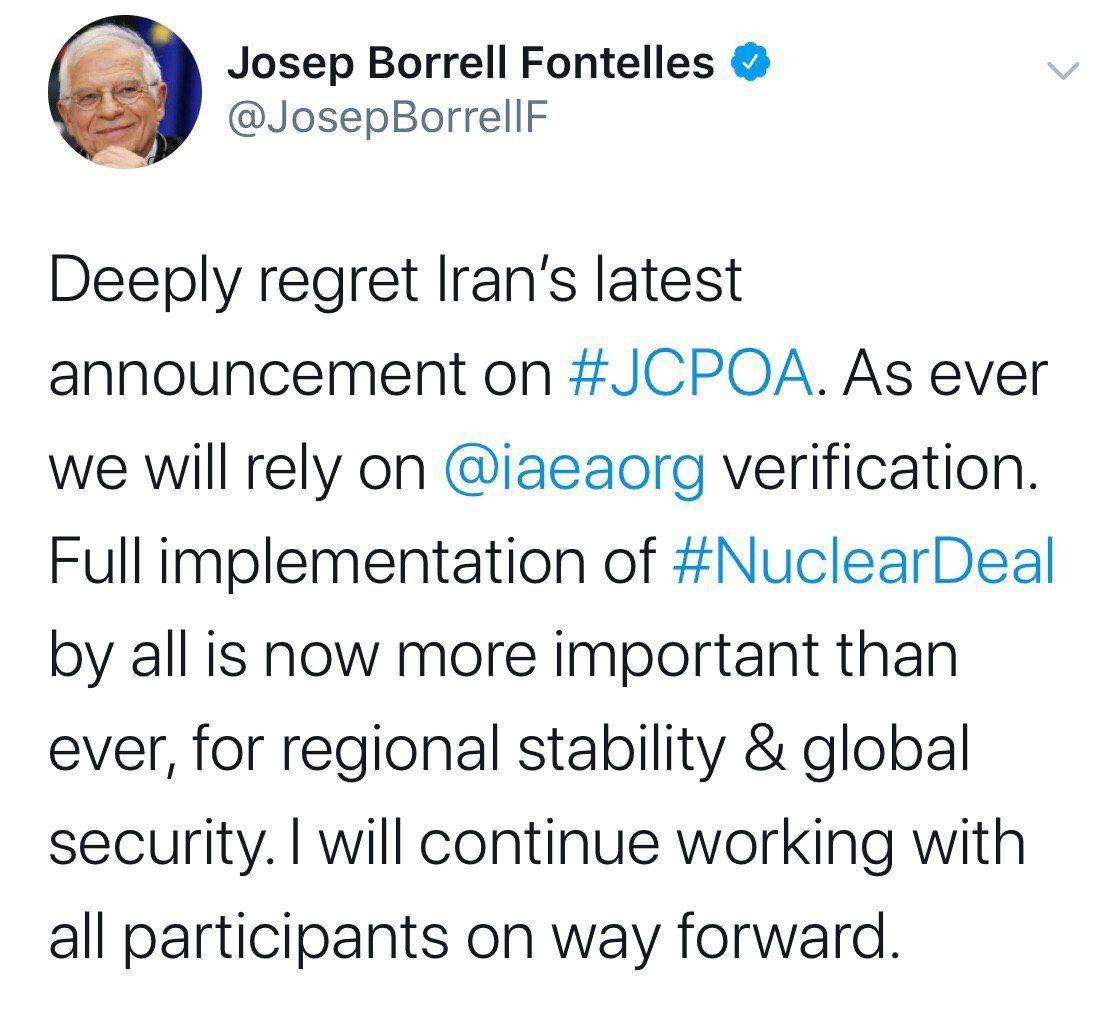The width and height of the screenshot is (1096, 1036).
Task: Click the blue verified badge
Action: click(x=751, y=63)
